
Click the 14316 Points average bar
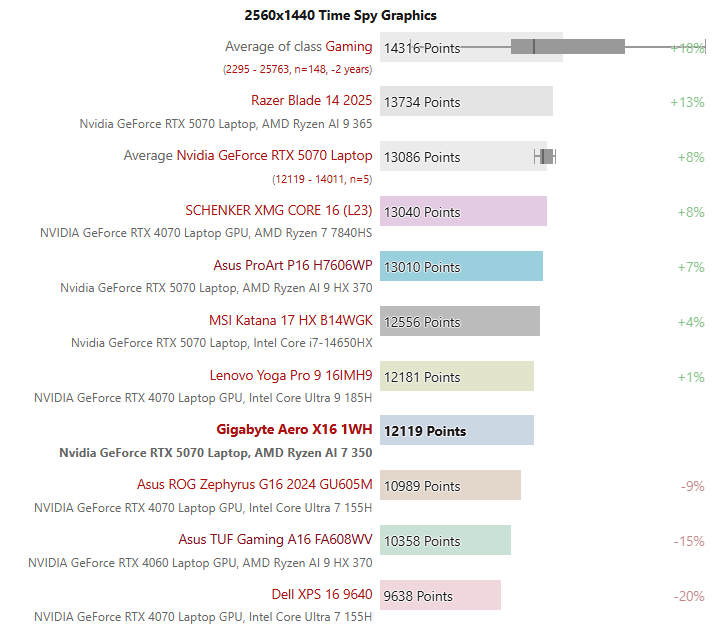[471, 47]
